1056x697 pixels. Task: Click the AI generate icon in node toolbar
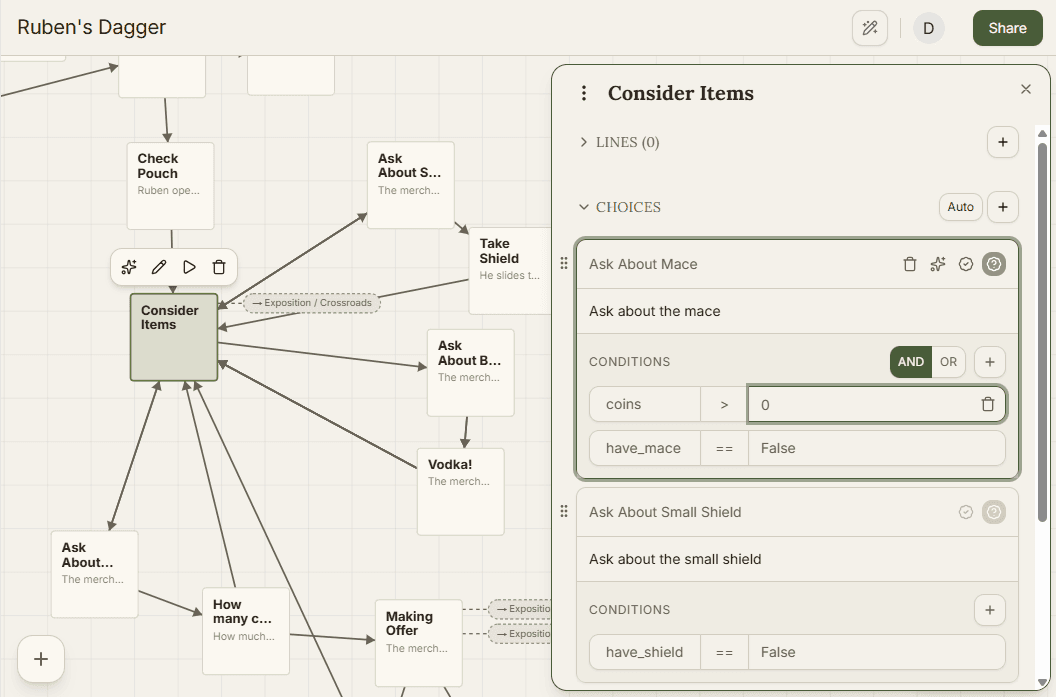pyautogui.click(x=129, y=267)
